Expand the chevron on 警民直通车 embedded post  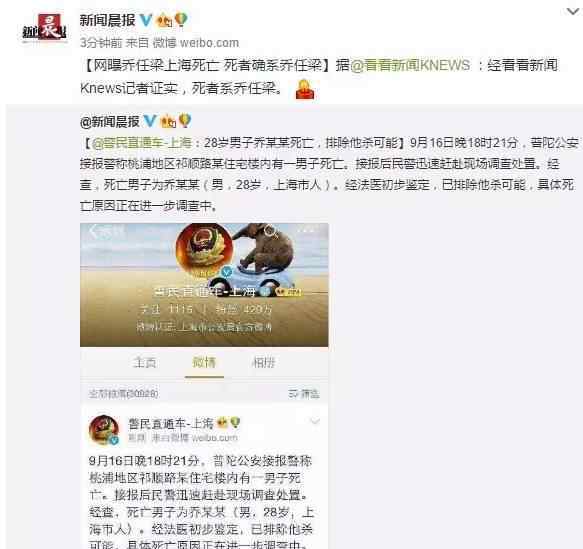(x=315, y=422)
